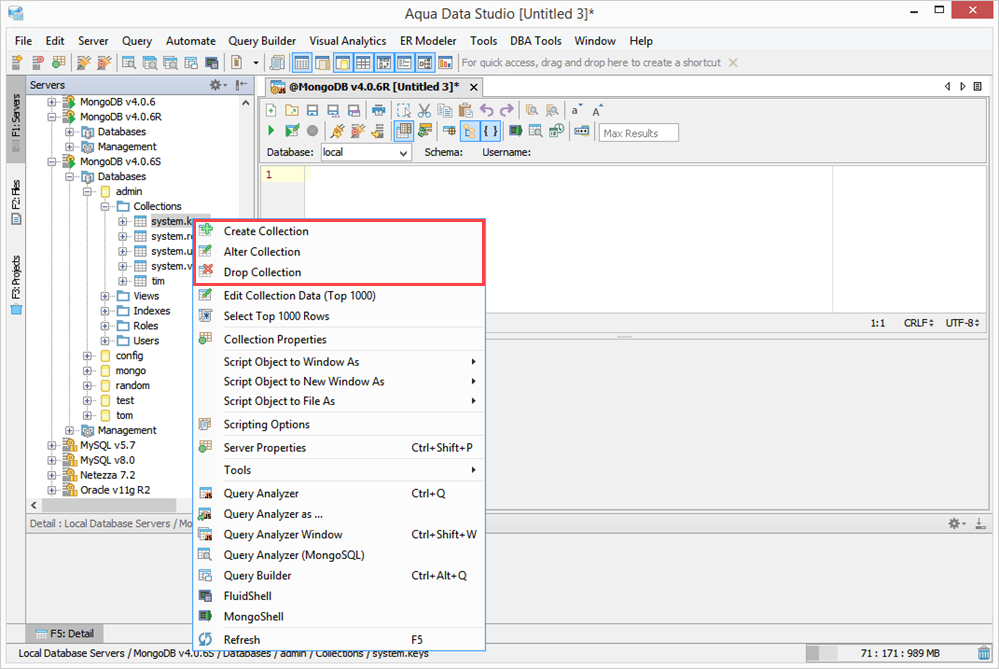Toggle tree results view button
The width and height of the screenshot is (999, 669).
pos(470,131)
